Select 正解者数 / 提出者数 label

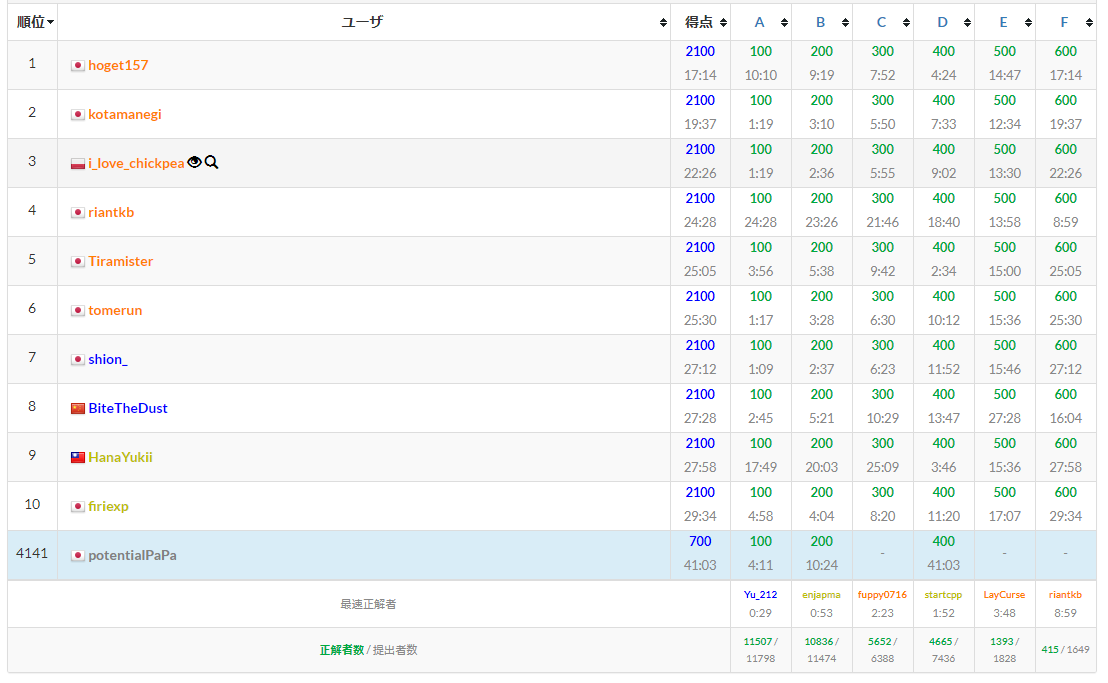pyautogui.click(x=368, y=651)
